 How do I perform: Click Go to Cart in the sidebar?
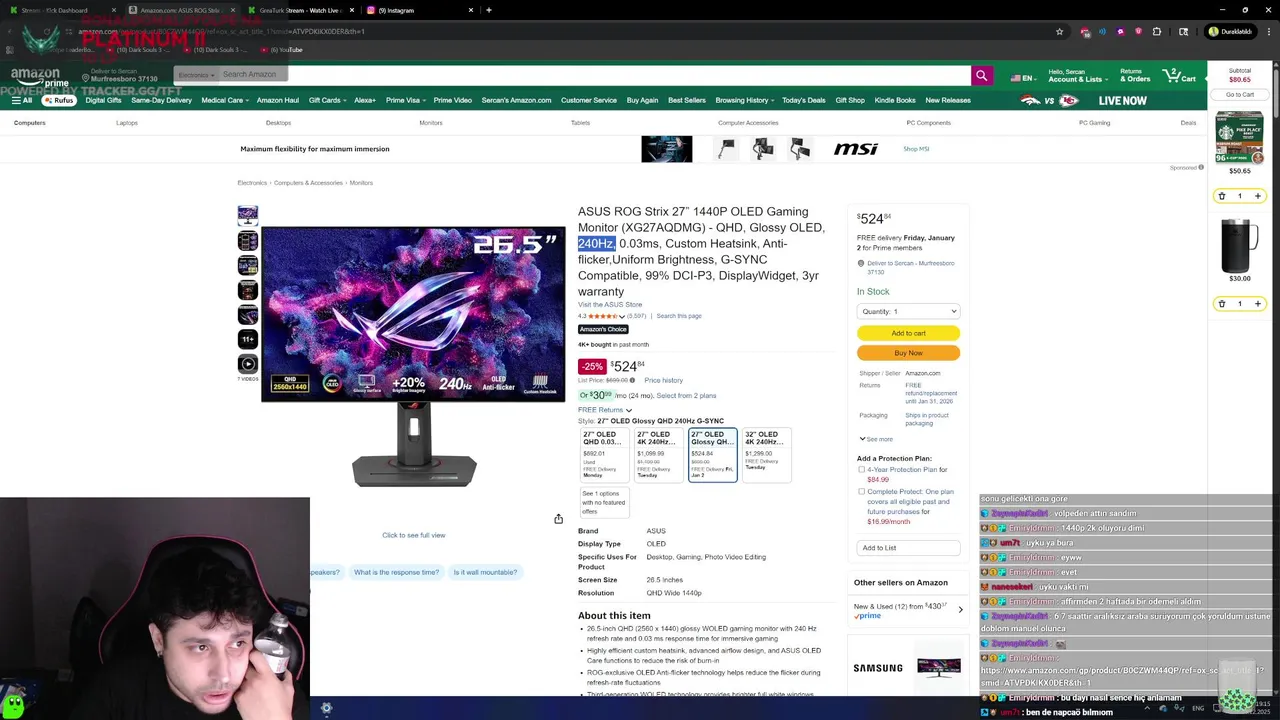coord(1240,95)
